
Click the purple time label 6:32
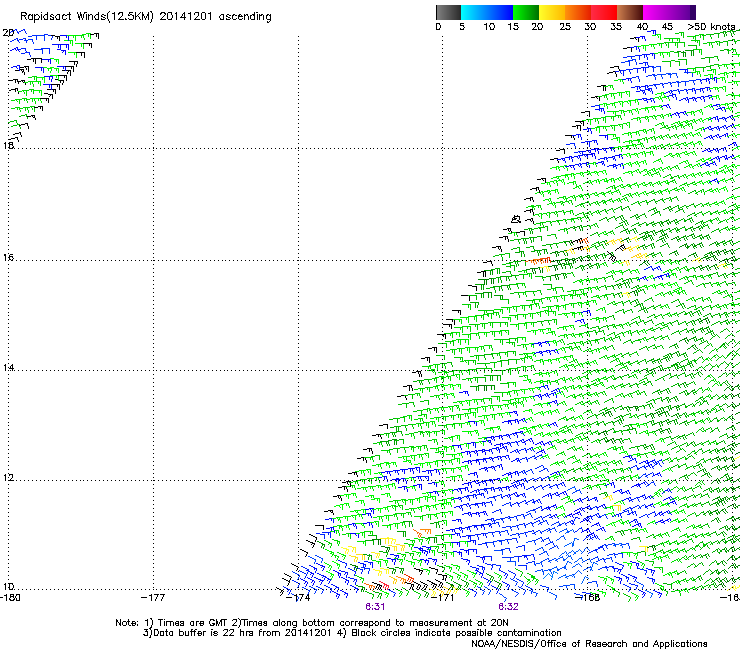point(508,607)
